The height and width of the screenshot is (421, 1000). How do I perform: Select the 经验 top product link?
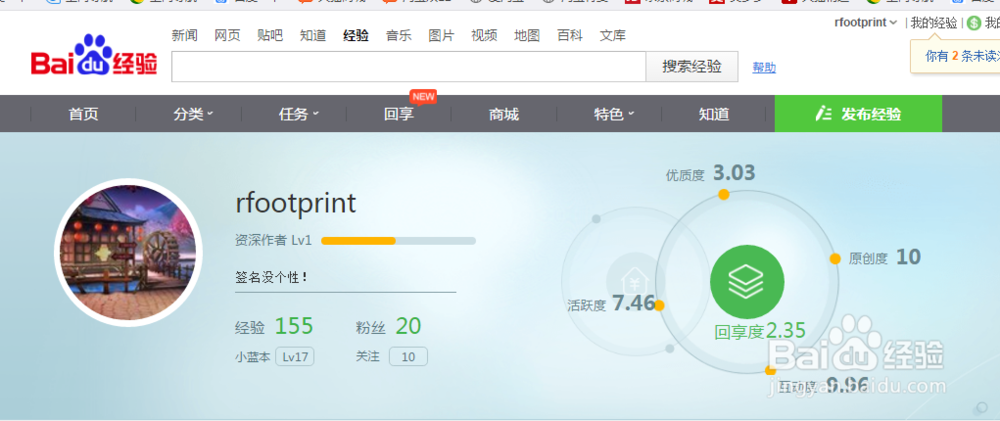click(x=355, y=35)
